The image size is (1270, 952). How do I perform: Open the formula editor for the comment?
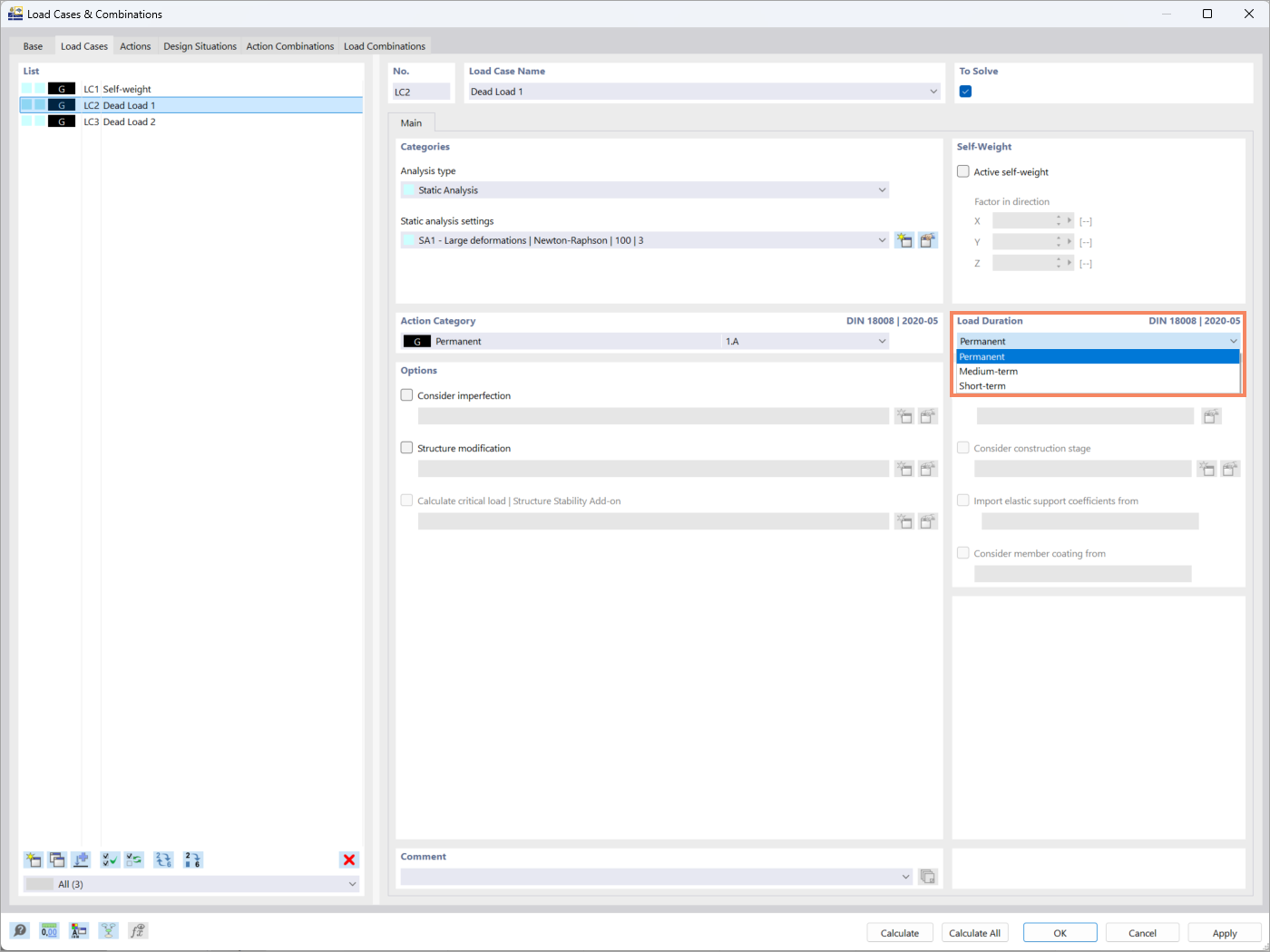[x=927, y=876]
